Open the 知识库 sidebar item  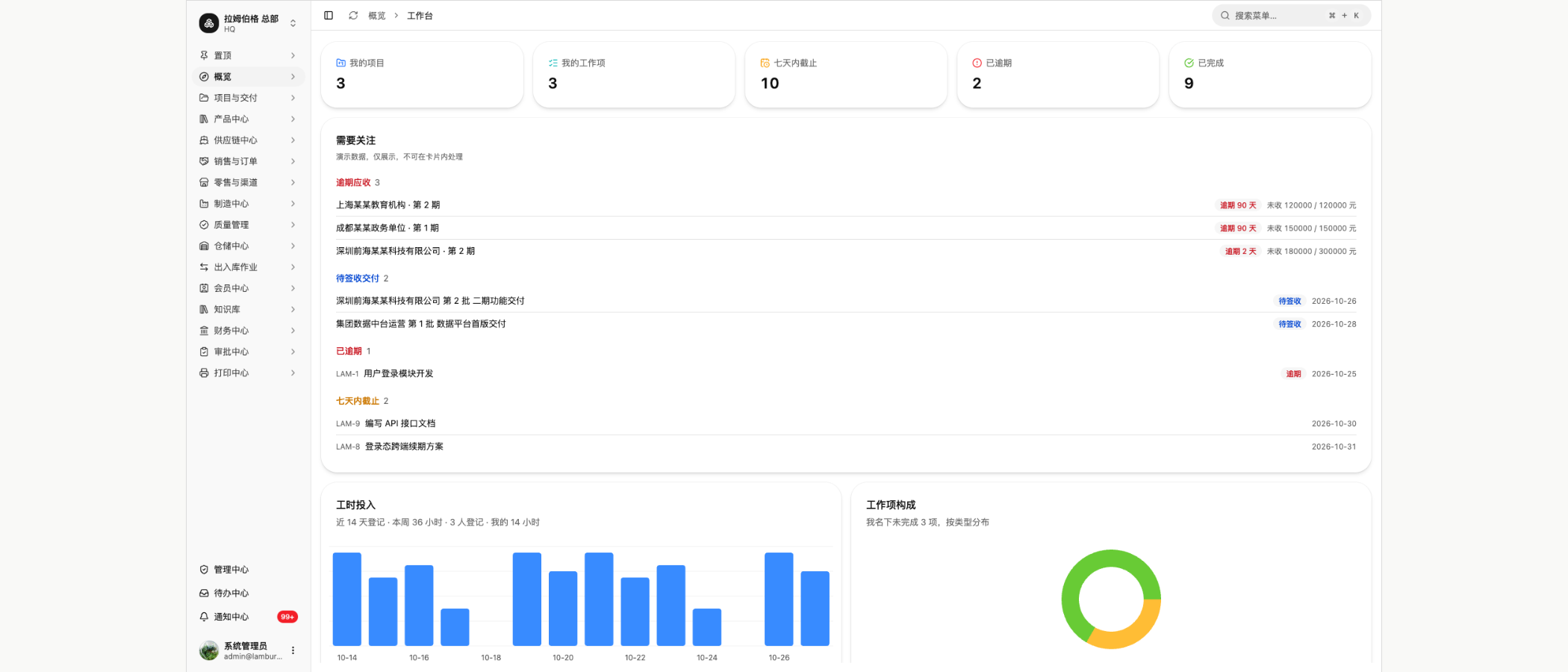[249, 309]
